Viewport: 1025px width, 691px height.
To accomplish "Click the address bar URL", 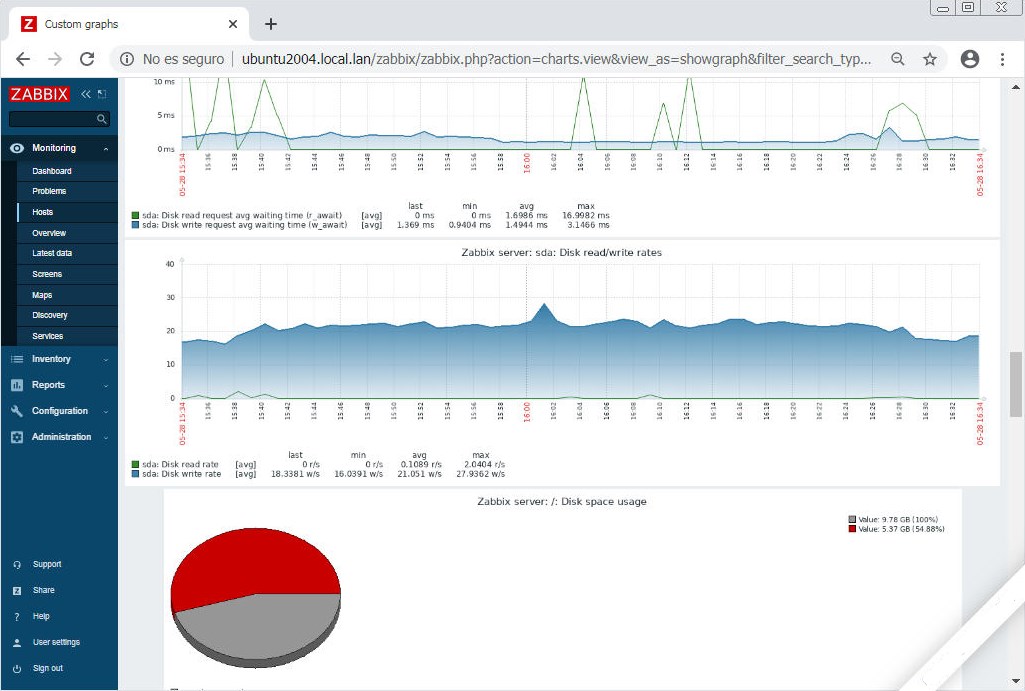I will tap(556, 59).
